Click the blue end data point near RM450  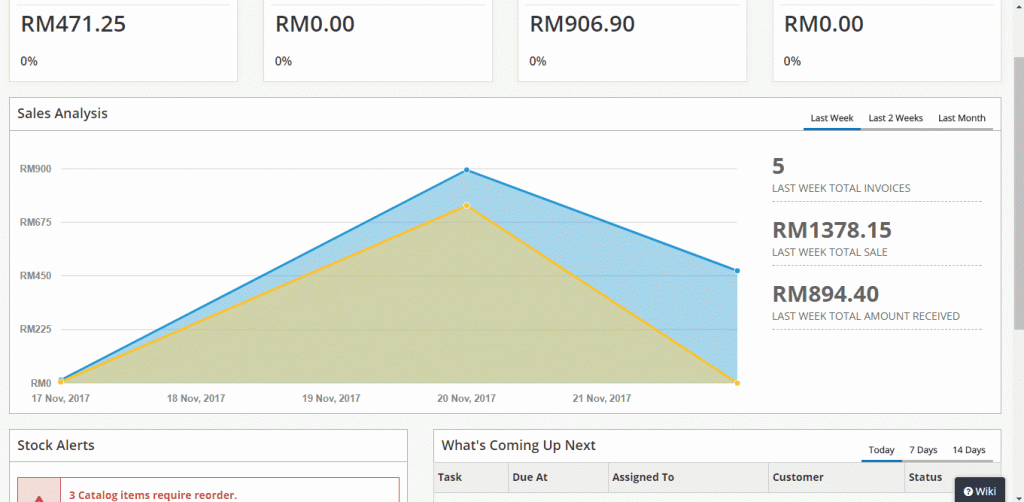pos(737,271)
